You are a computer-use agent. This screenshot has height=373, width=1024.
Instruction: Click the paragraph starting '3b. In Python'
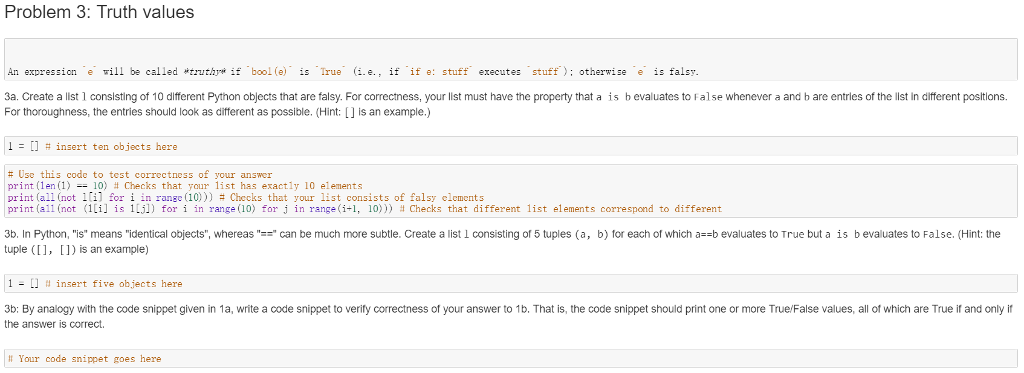(x=502, y=241)
